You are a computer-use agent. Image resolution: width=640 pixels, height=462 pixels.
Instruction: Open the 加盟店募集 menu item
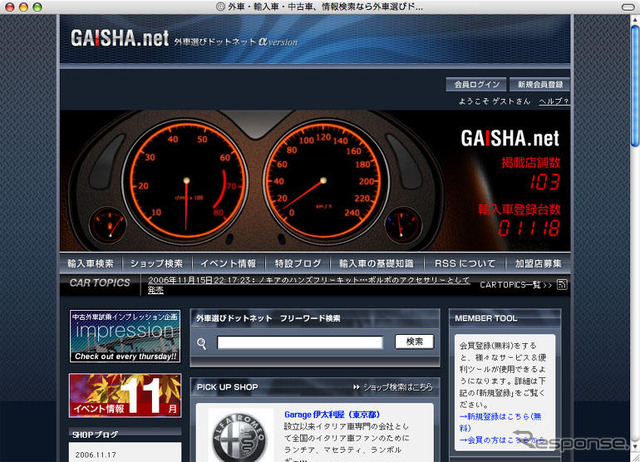tap(538, 264)
